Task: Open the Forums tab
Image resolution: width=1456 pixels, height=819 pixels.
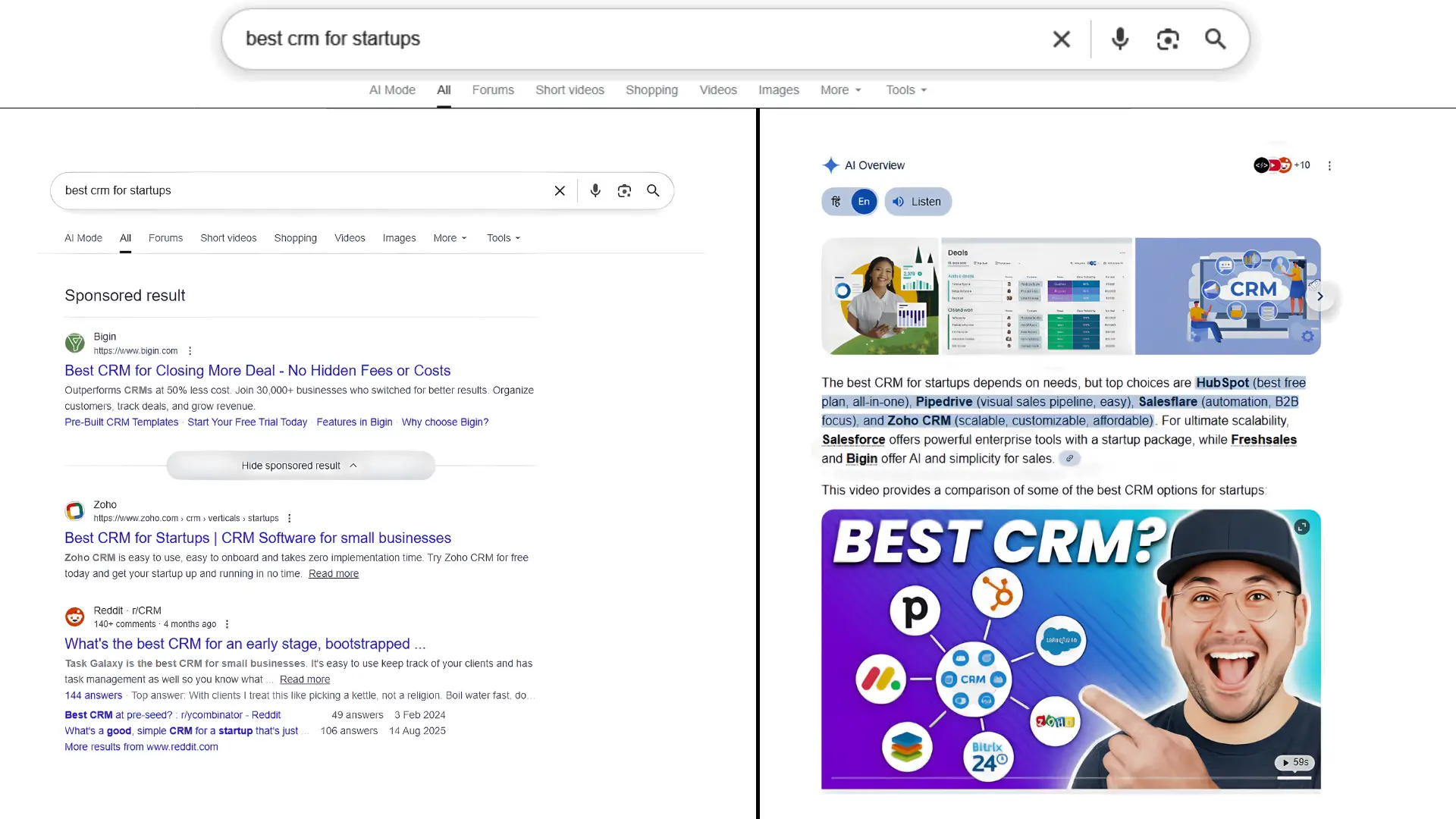Action: tap(493, 89)
